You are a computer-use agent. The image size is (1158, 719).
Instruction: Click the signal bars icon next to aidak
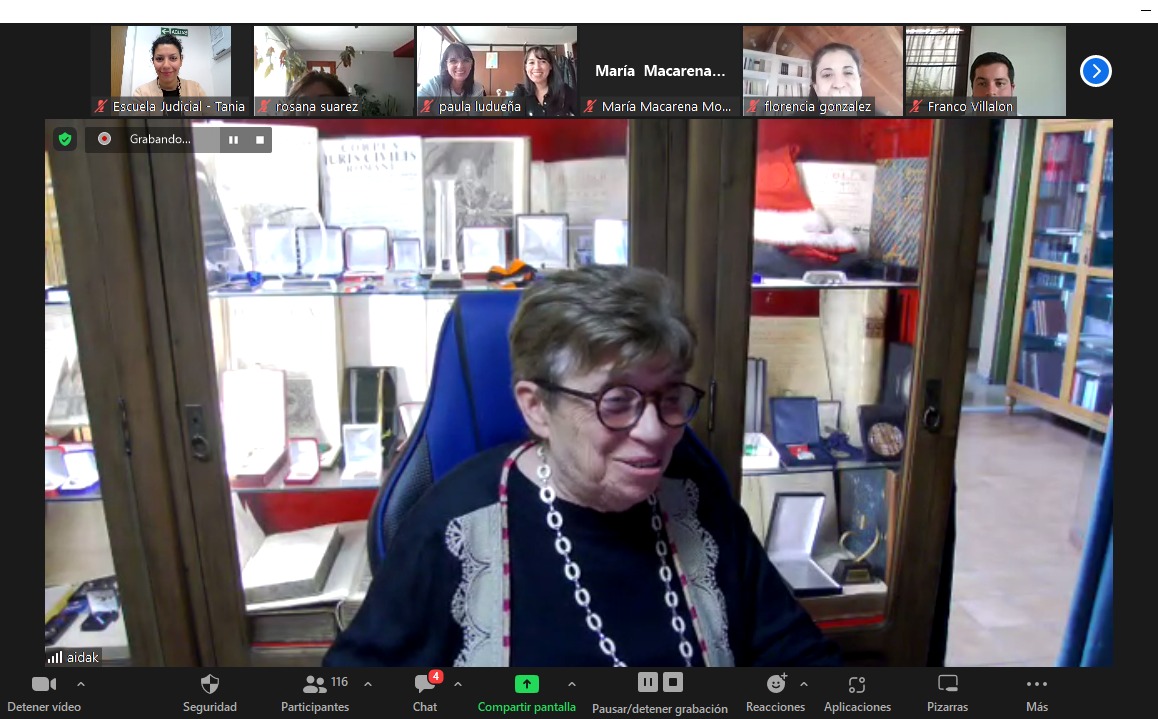coord(55,657)
